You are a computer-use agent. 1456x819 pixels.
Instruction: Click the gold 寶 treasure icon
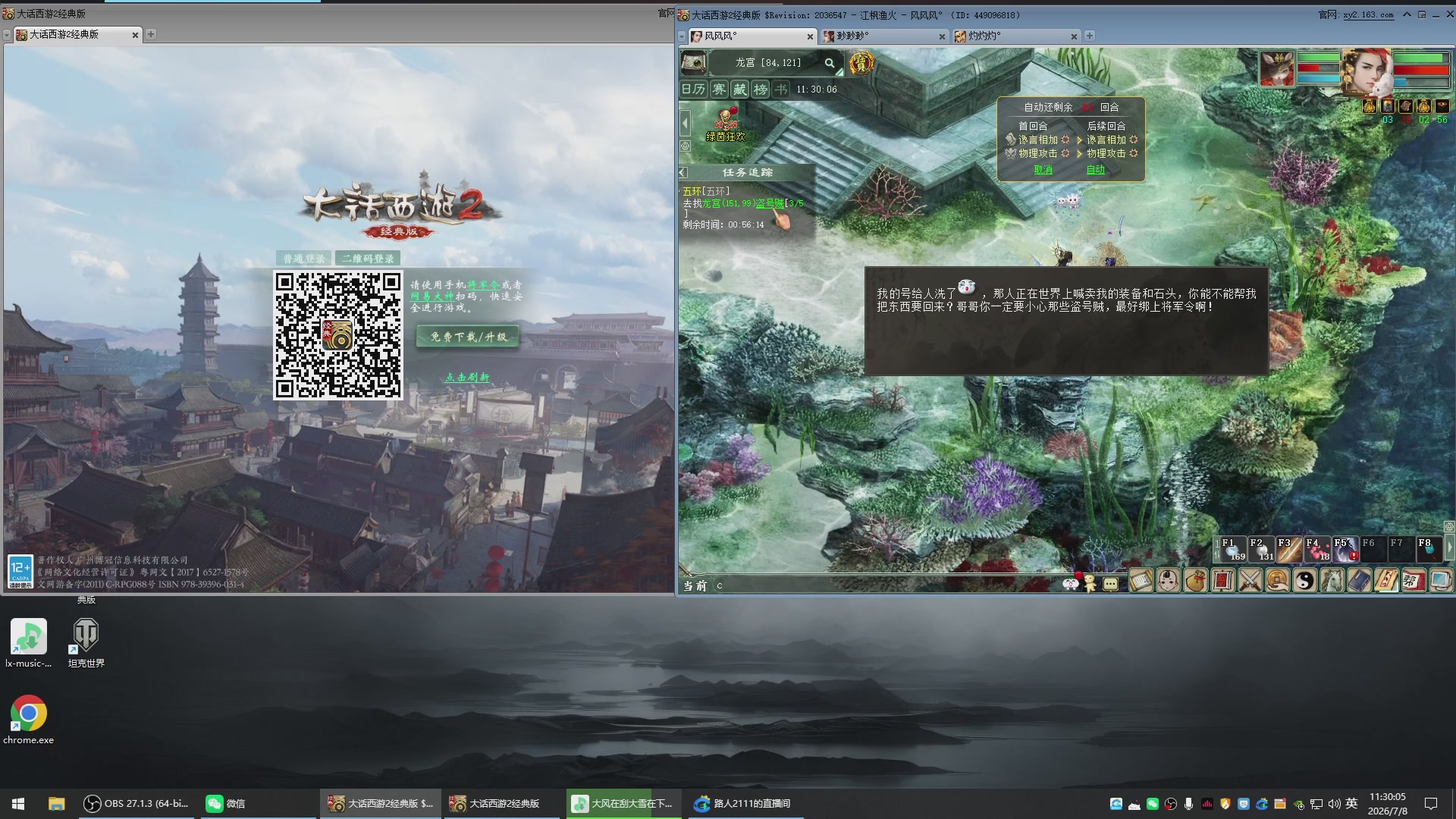tap(861, 63)
